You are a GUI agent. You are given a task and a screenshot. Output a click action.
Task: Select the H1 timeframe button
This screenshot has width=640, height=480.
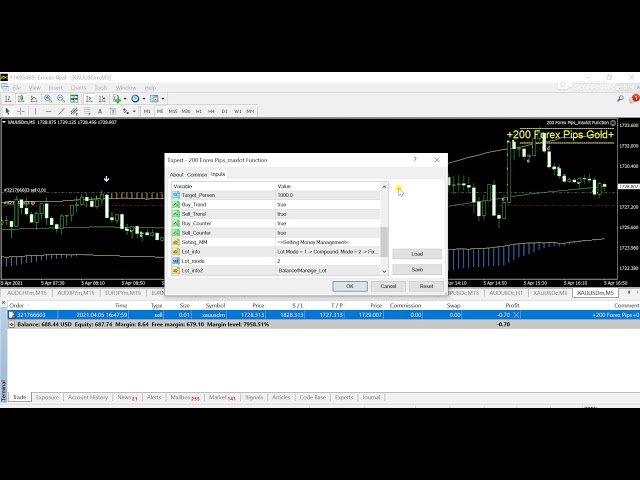click(x=199, y=111)
